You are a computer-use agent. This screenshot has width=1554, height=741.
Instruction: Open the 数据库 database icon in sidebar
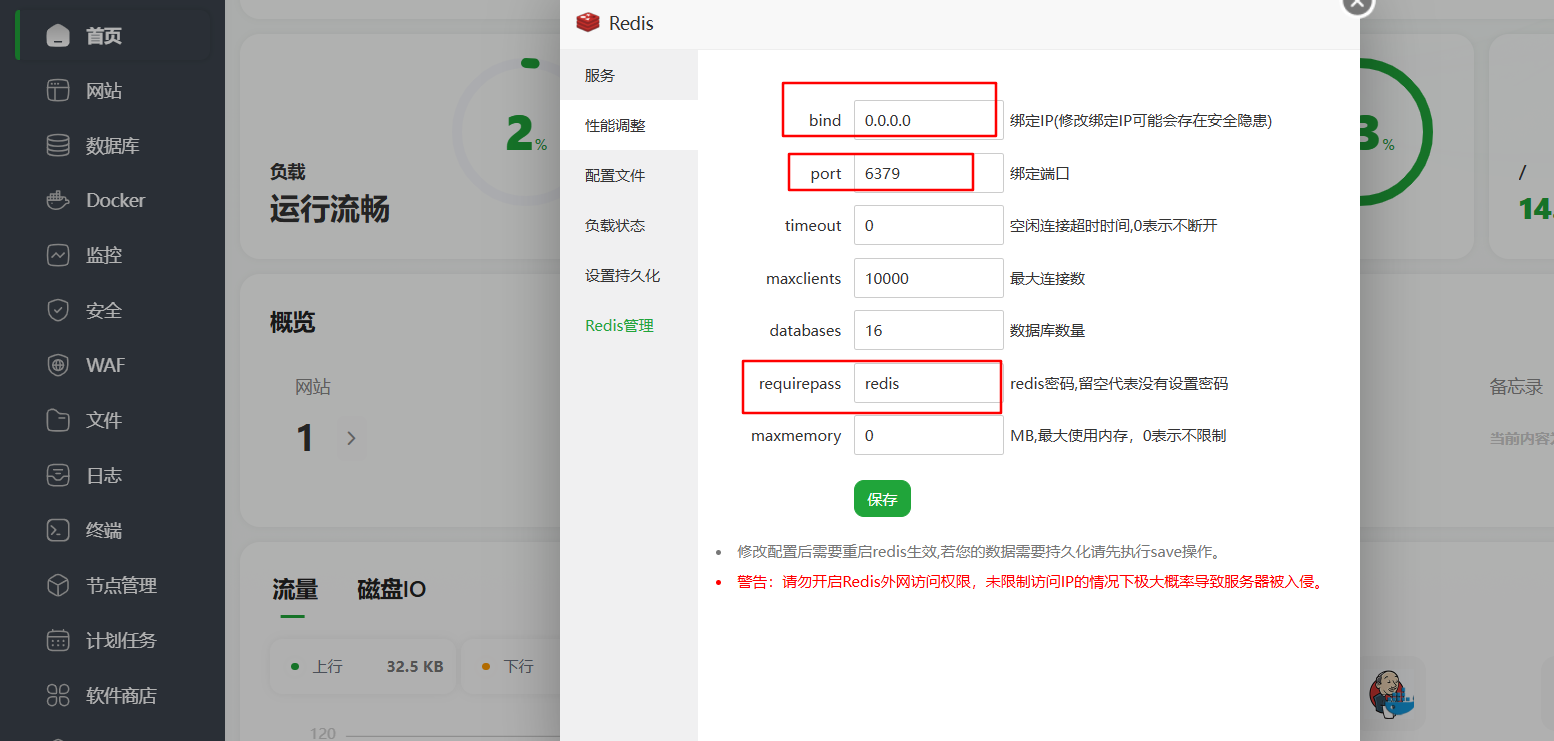point(59,146)
